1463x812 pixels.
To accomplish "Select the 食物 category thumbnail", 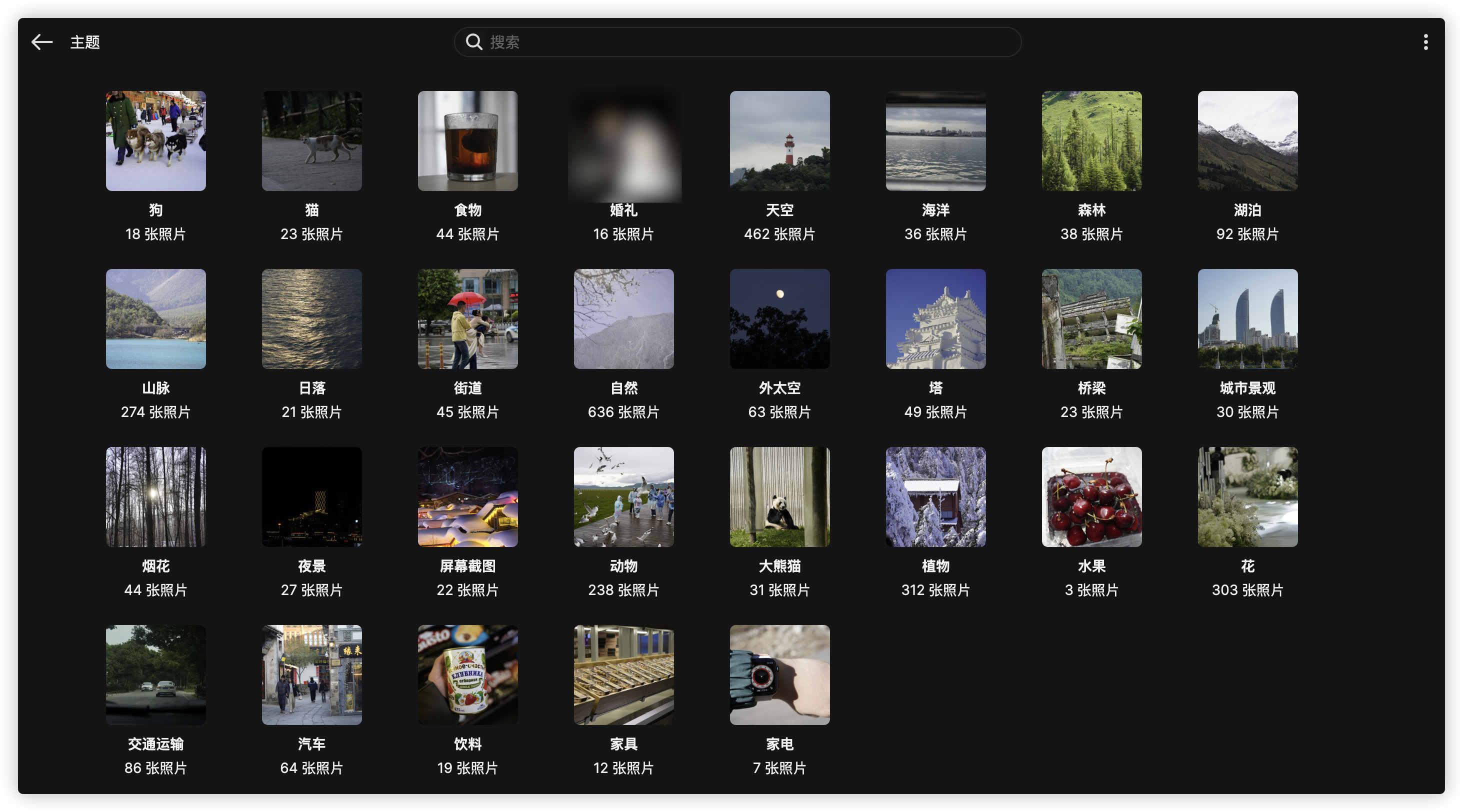I will (x=467, y=141).
